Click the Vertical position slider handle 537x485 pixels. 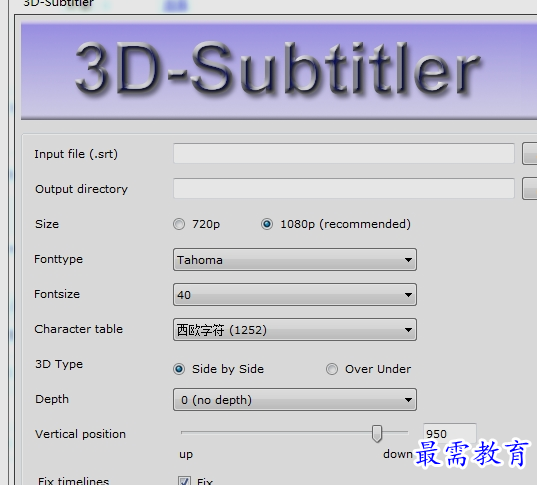pos(377,434)
